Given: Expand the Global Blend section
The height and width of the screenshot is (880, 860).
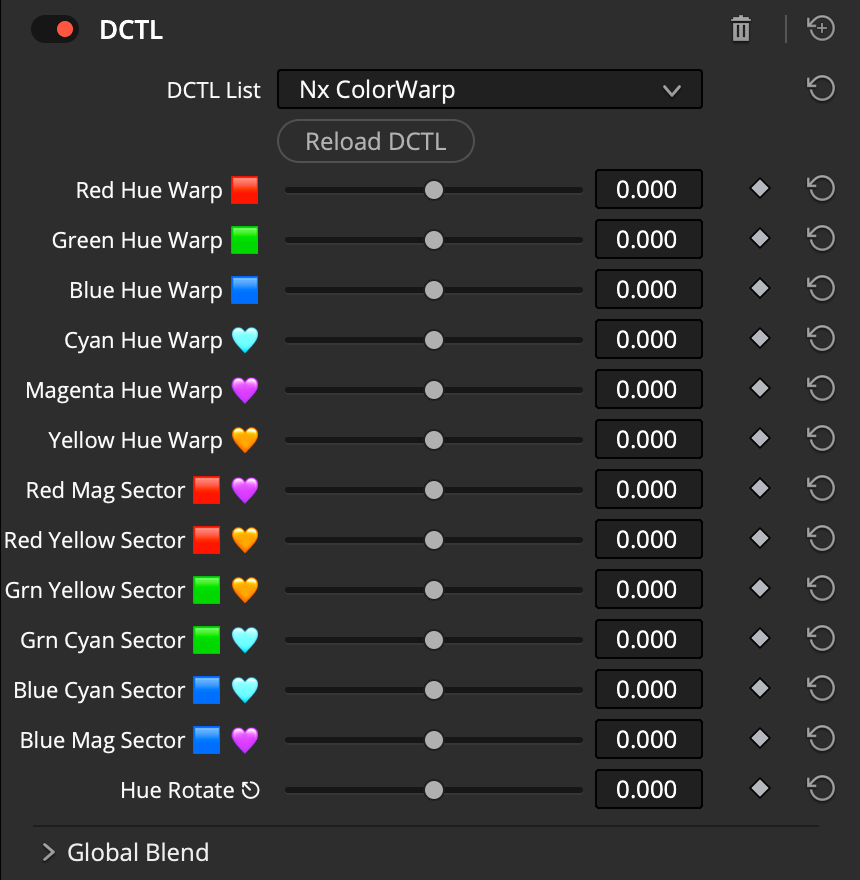Looking at the screenshot, I should coord(46,852).
